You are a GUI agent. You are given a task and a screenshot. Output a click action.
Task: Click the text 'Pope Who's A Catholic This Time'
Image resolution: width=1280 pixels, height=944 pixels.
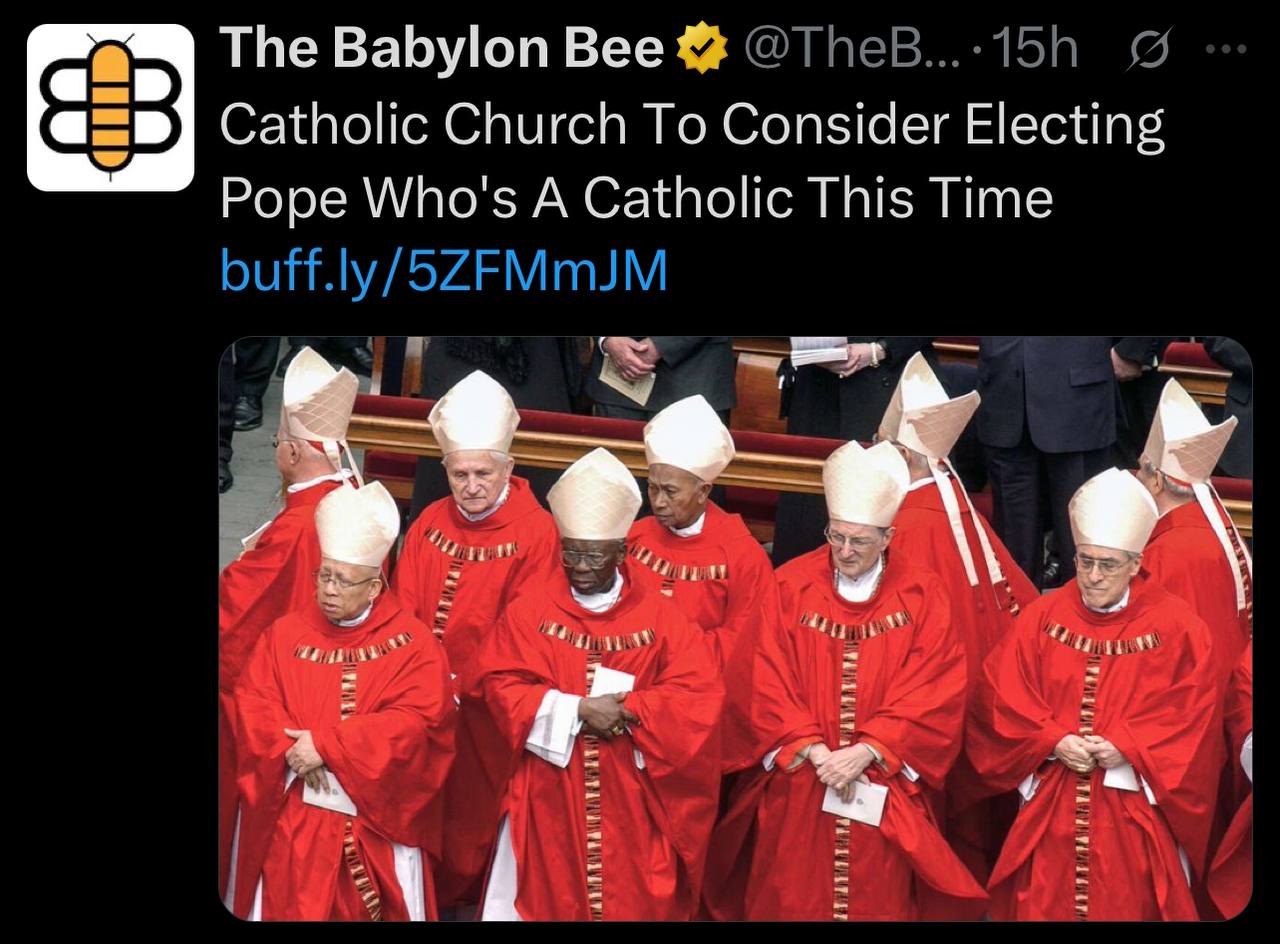[x=636, y=197]
